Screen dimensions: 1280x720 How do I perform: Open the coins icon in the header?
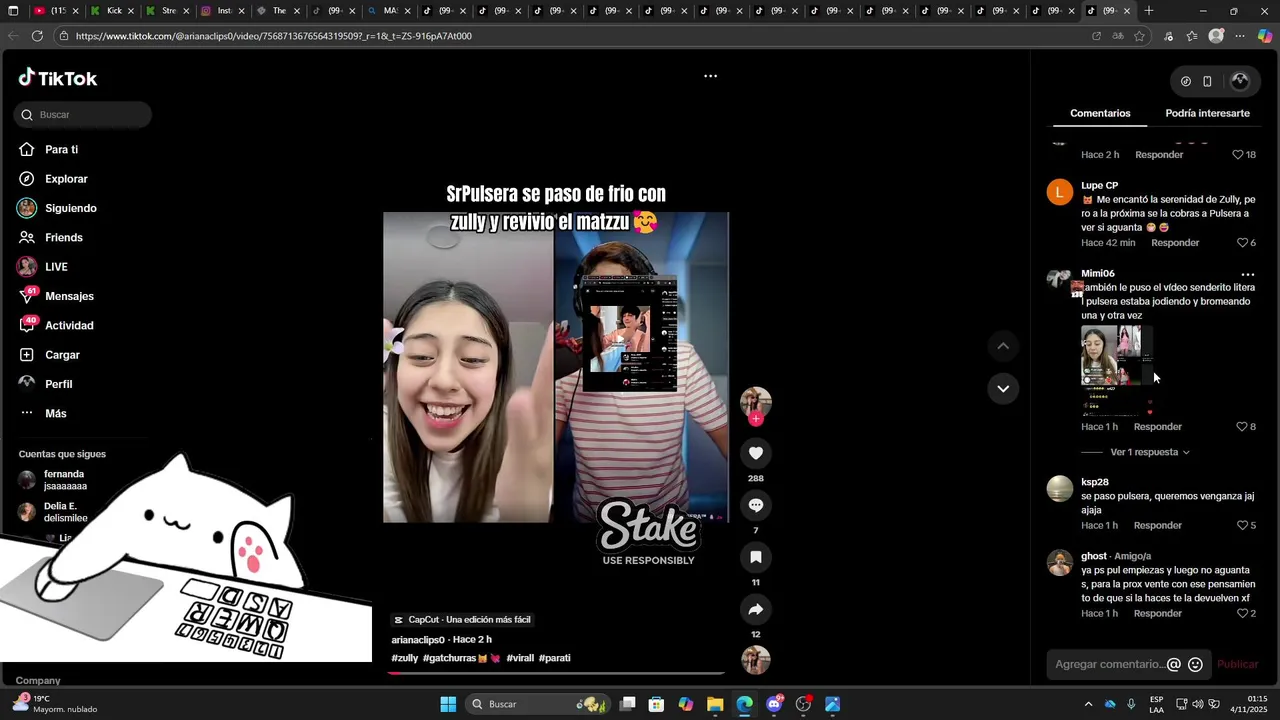(1185, 82)
